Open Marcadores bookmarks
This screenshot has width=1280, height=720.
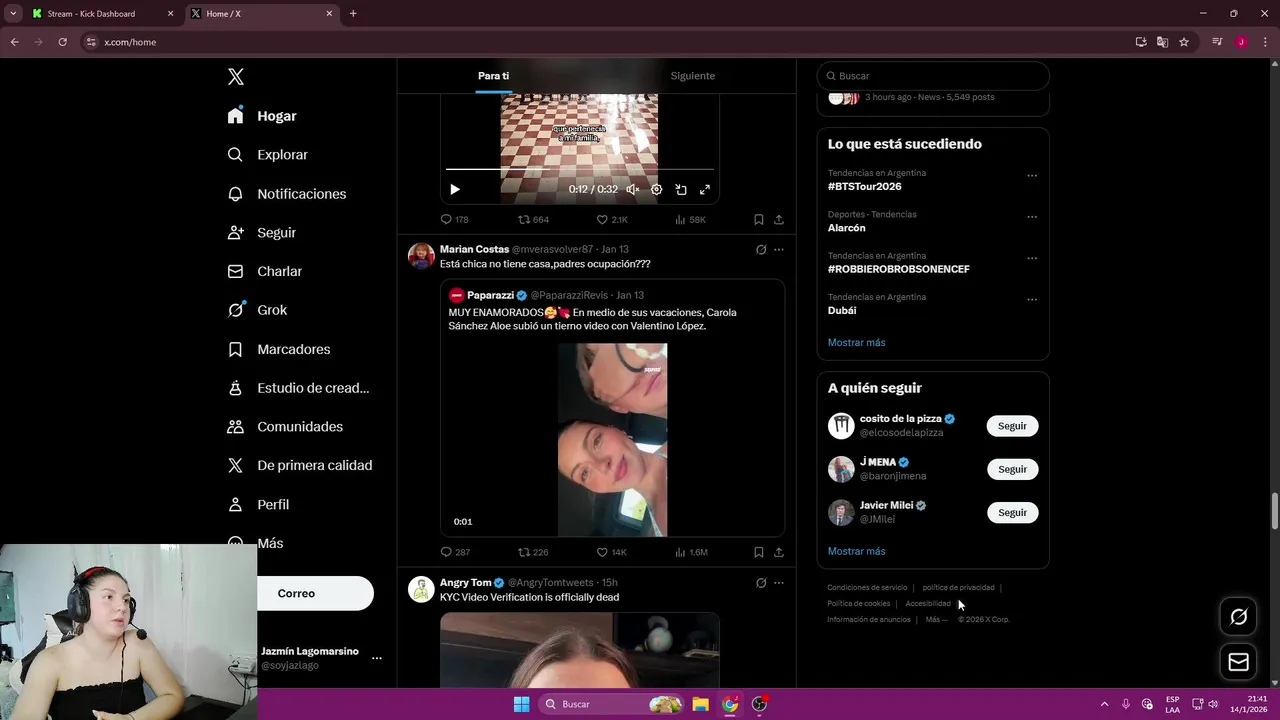coord(278,349)
